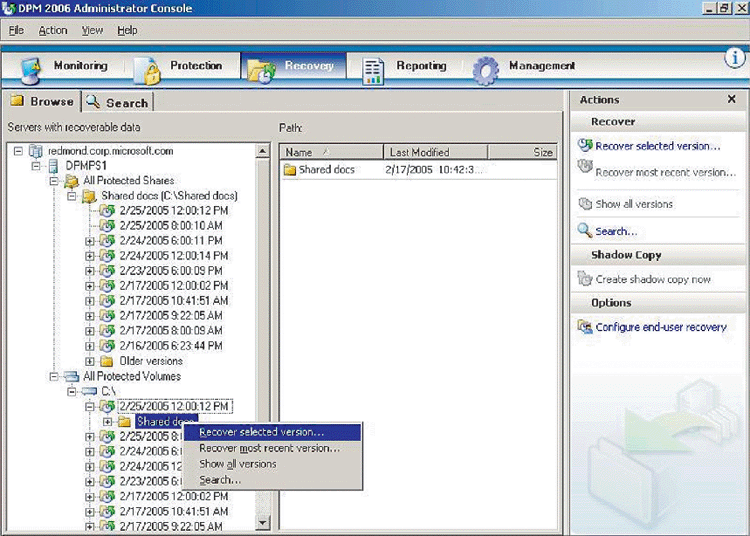This screenshot has width=750, height=536.
Task: Click the Show all versions icon
Action: click(585, 204)
